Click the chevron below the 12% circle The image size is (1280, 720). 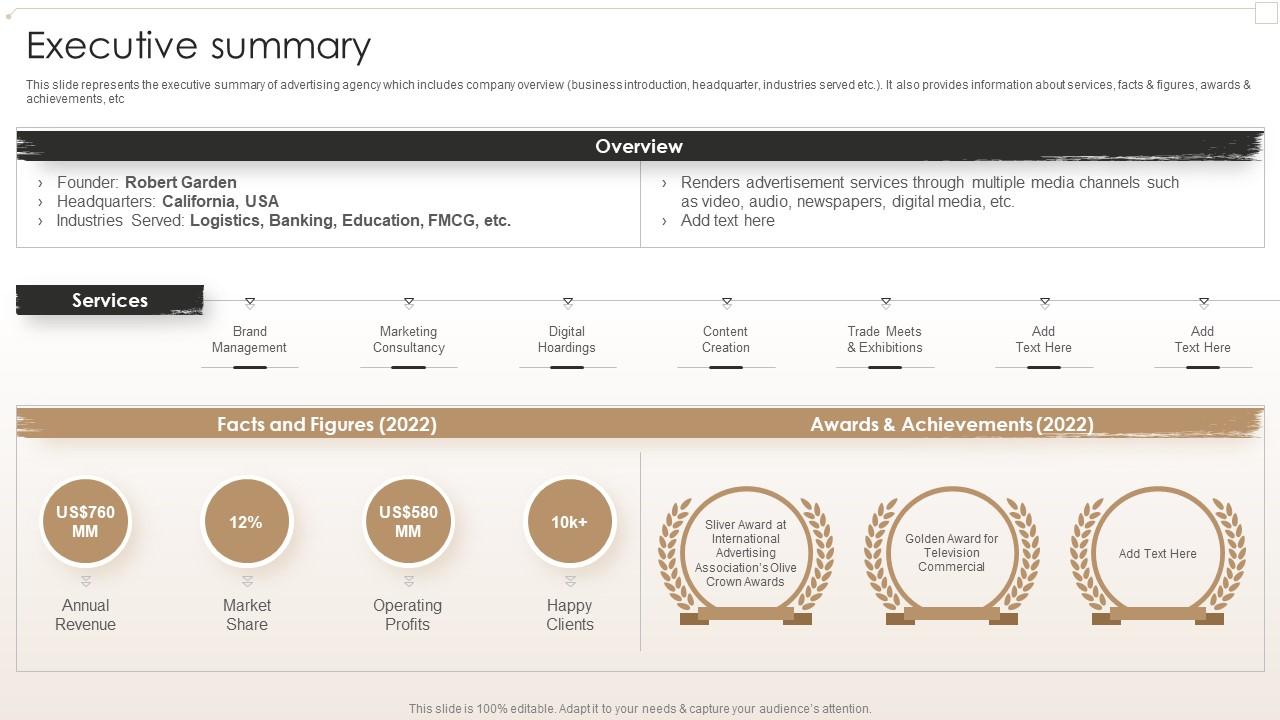pos(247,581)
